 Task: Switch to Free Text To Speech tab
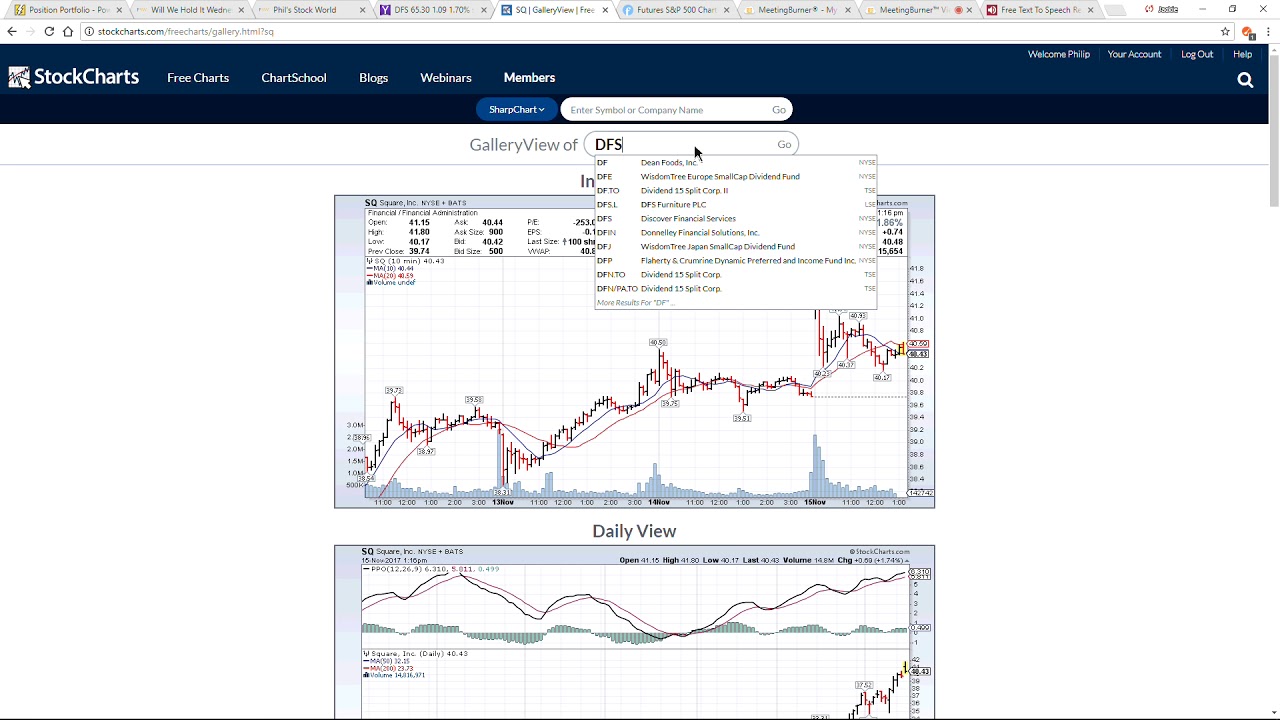tap(1040, 10)
